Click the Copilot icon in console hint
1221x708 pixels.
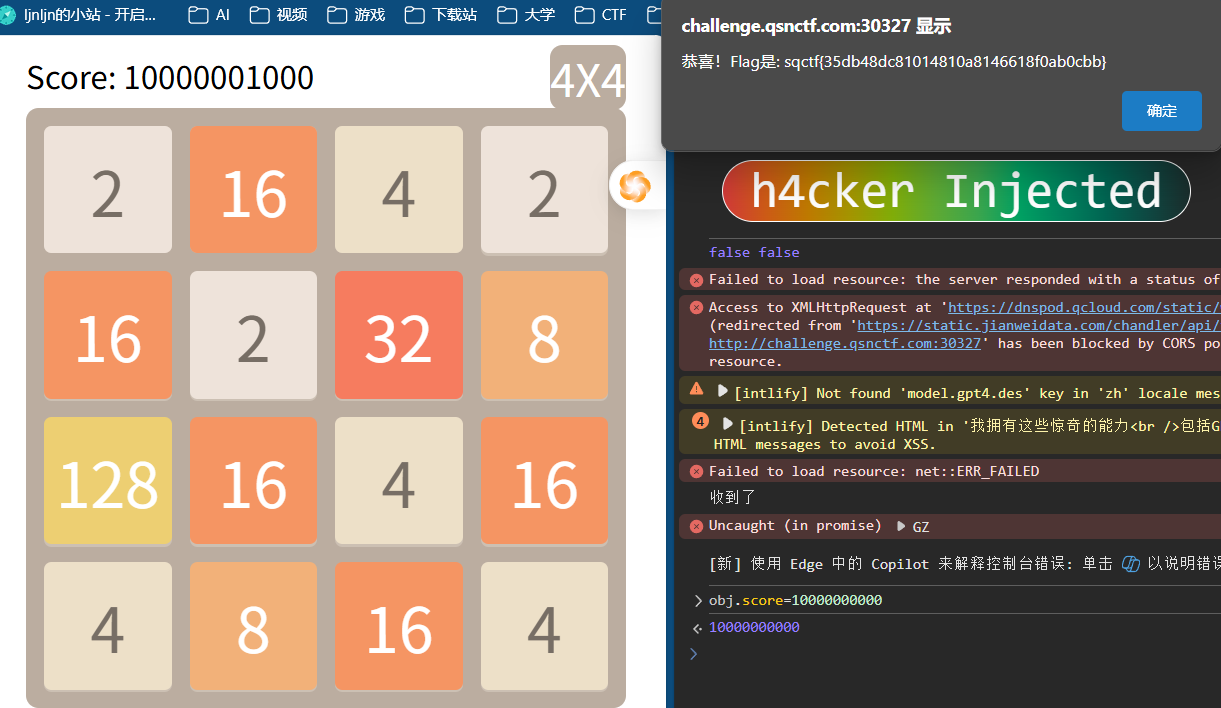[1131, 564]
